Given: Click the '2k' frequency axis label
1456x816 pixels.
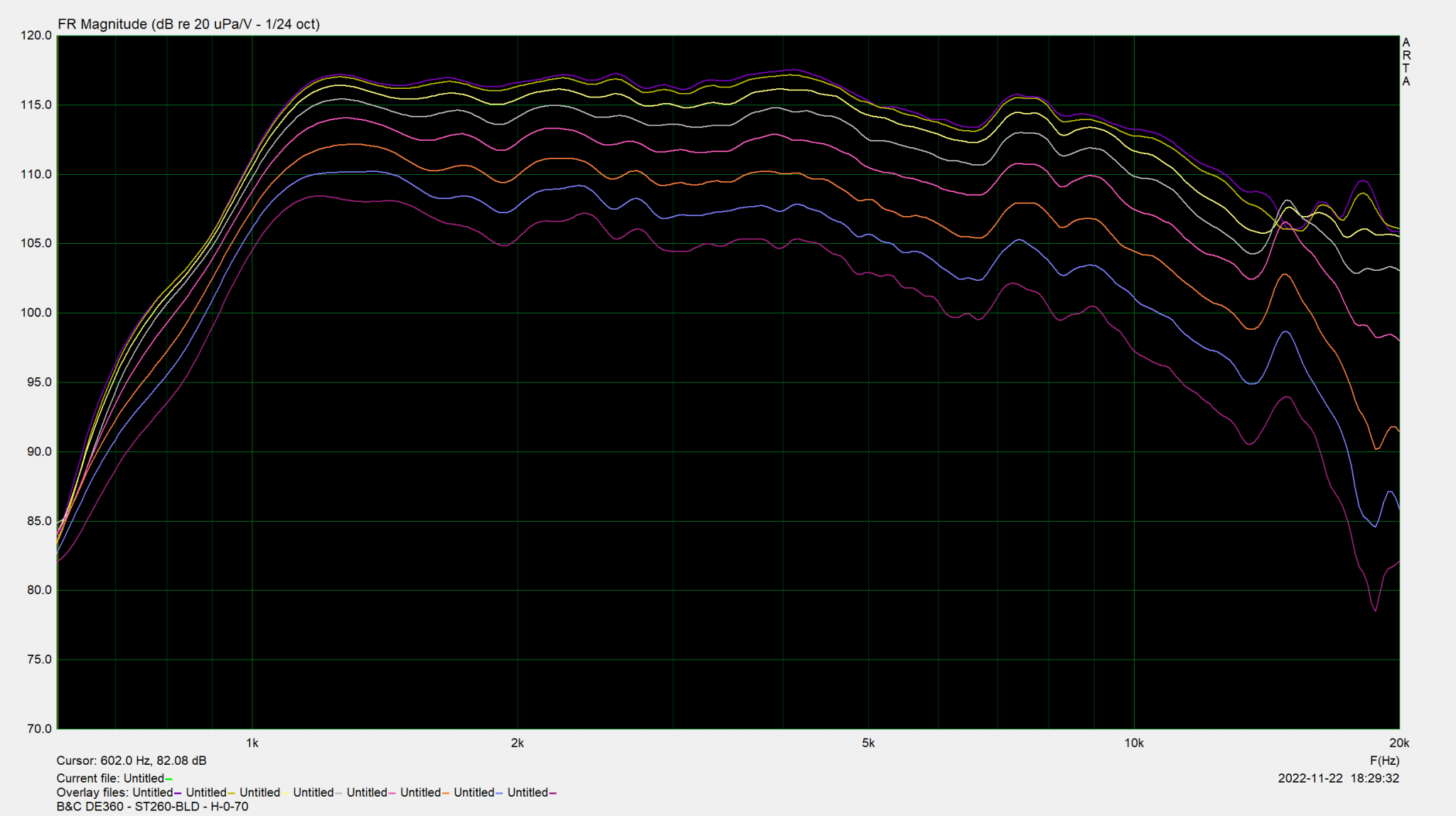Looking at the screenshot, I should pos(518,743).
